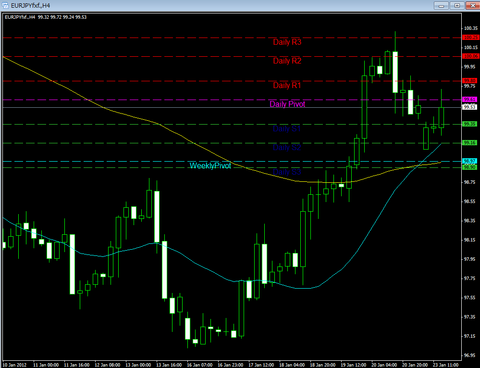The width and height of the screenshot is (480, 368).
Task: Minimize the EURJPY H4 chart window
Action: (441, 5)
